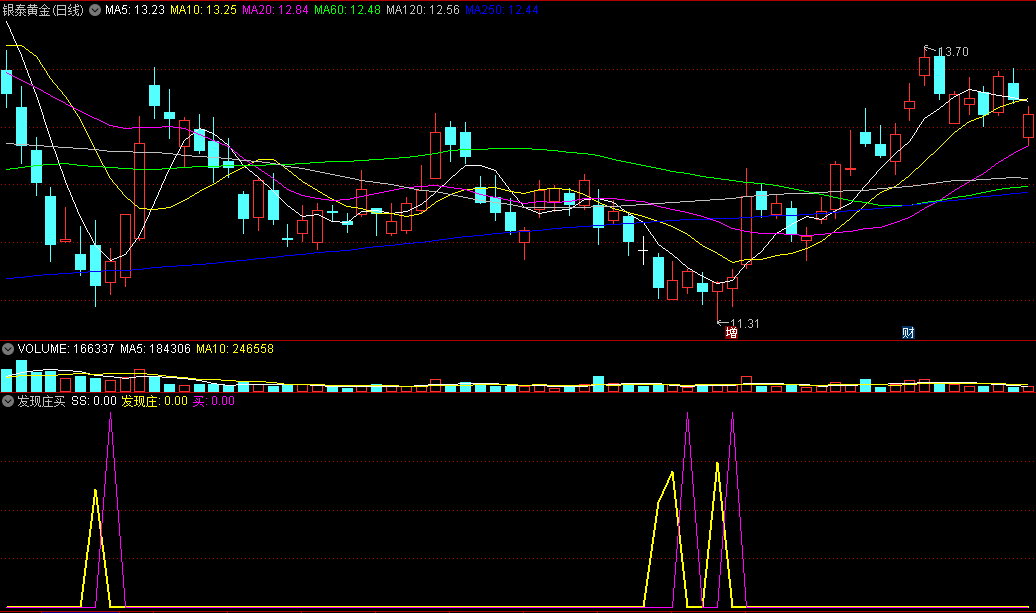Click the 11.31 low price annotation
The height and width of the screenshot is (613, 1036).
(x=745, y=324)
